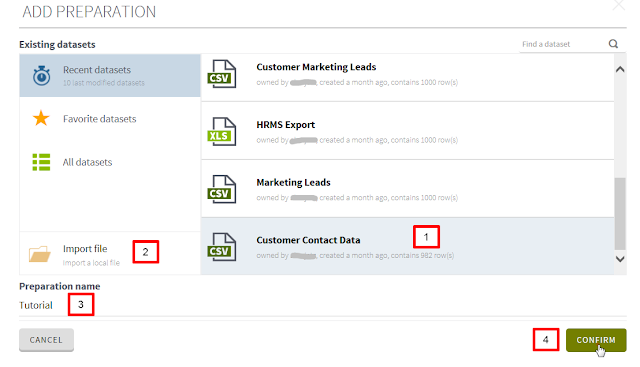Click '10 last modified datasets' subtitle

[x=104, y=83]
